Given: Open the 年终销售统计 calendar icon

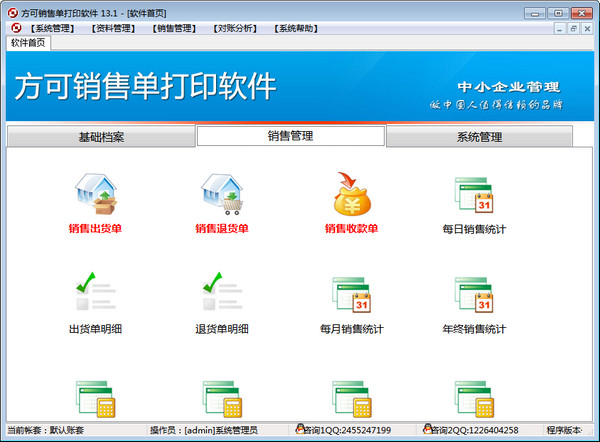Looking at the screenshot, I should coord(474,295).
